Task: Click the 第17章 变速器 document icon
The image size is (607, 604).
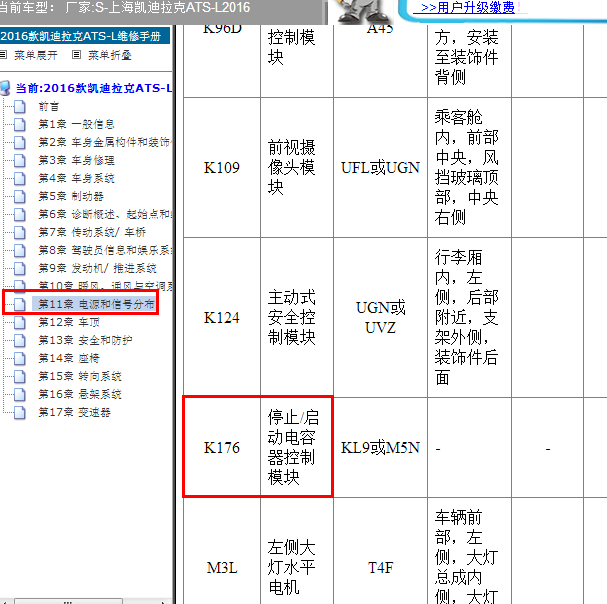Action: [20, 413]
